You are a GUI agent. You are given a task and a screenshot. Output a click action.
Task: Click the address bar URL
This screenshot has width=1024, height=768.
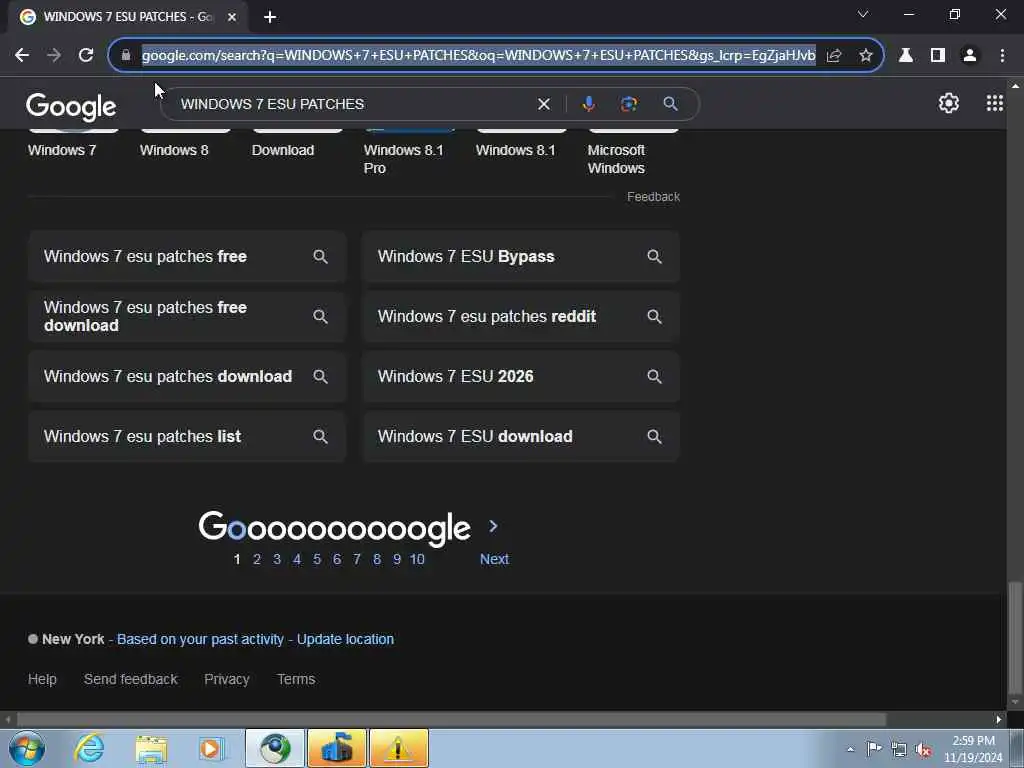[x=478, y=56]
